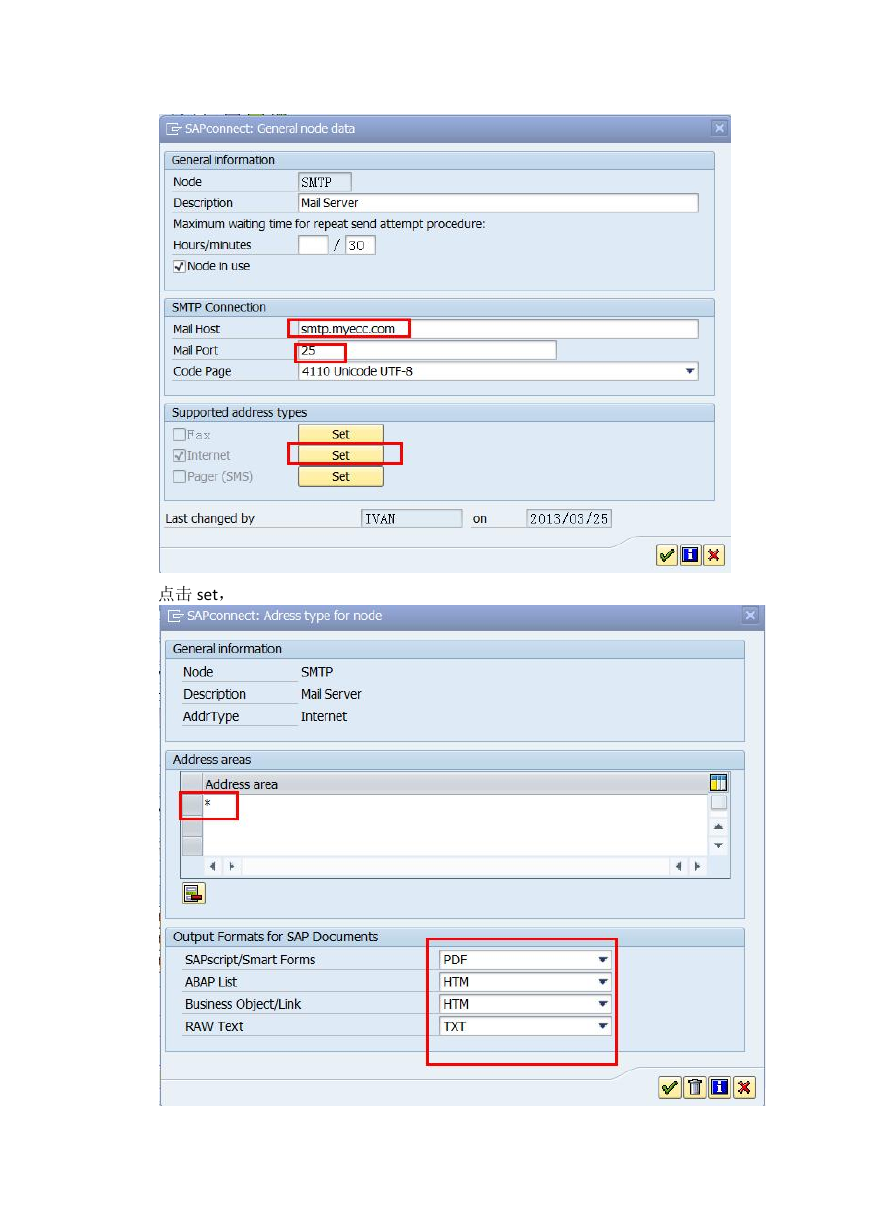The width and height of the screenshot is (869, 1228).
Task: Click the Hours input field
Action: click(x=313, y=245)
